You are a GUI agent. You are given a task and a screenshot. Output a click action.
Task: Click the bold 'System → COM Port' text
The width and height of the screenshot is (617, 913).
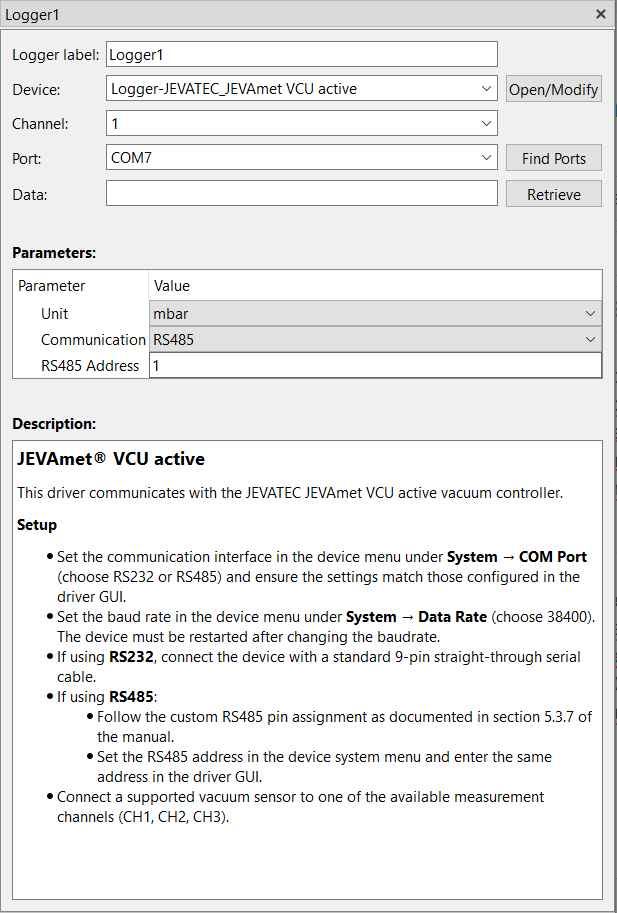516,557
